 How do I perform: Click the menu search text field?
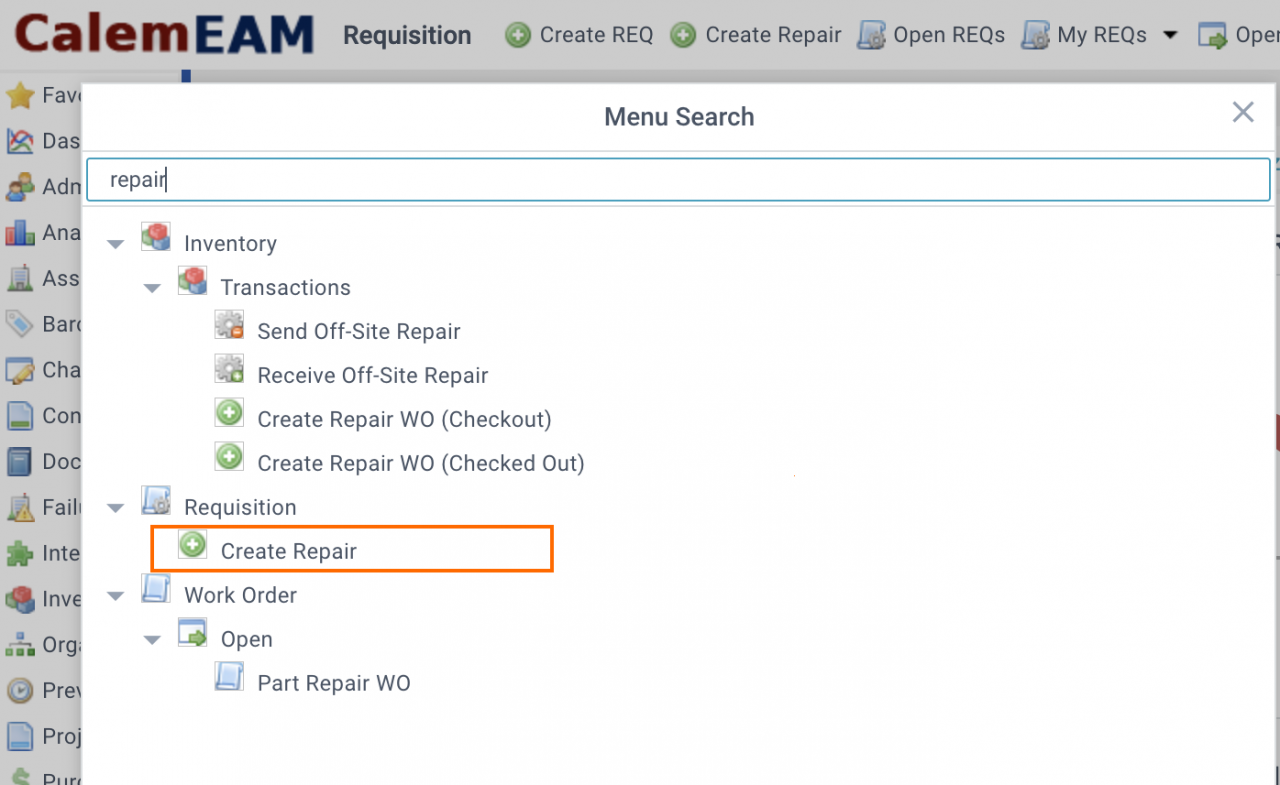(x=678, y=179)
